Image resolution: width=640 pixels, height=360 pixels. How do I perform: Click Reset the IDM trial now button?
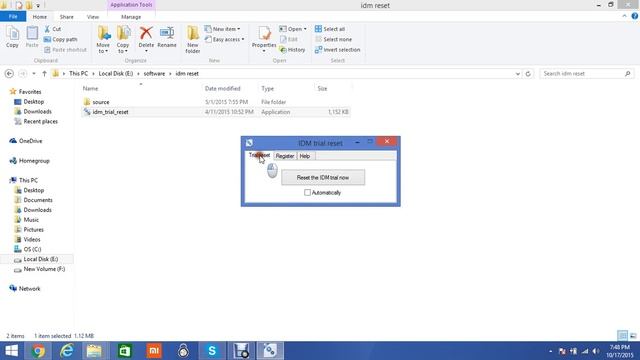[x=323, y=178]
